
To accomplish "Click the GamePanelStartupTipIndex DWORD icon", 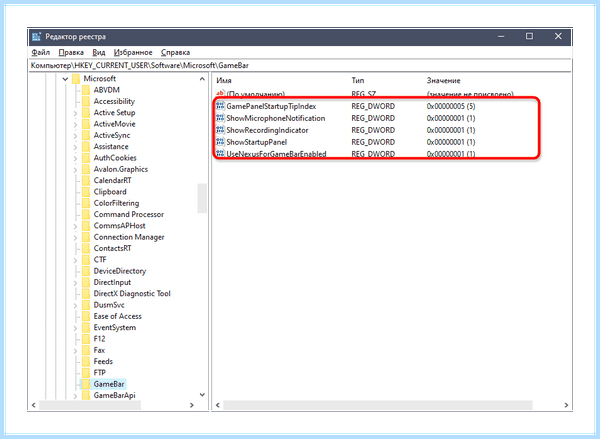I will pos(220,106).
